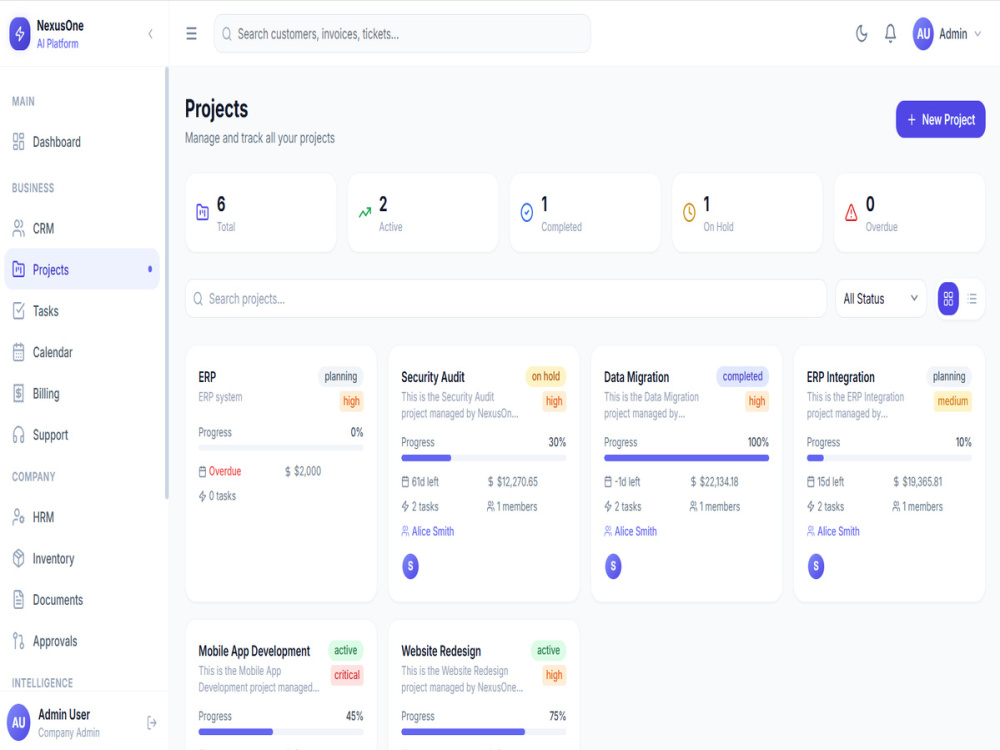The width and height of the screenshot is (1000, 750).
Task: Click Alice Smith on the Security Audit card
Action: 433,531
